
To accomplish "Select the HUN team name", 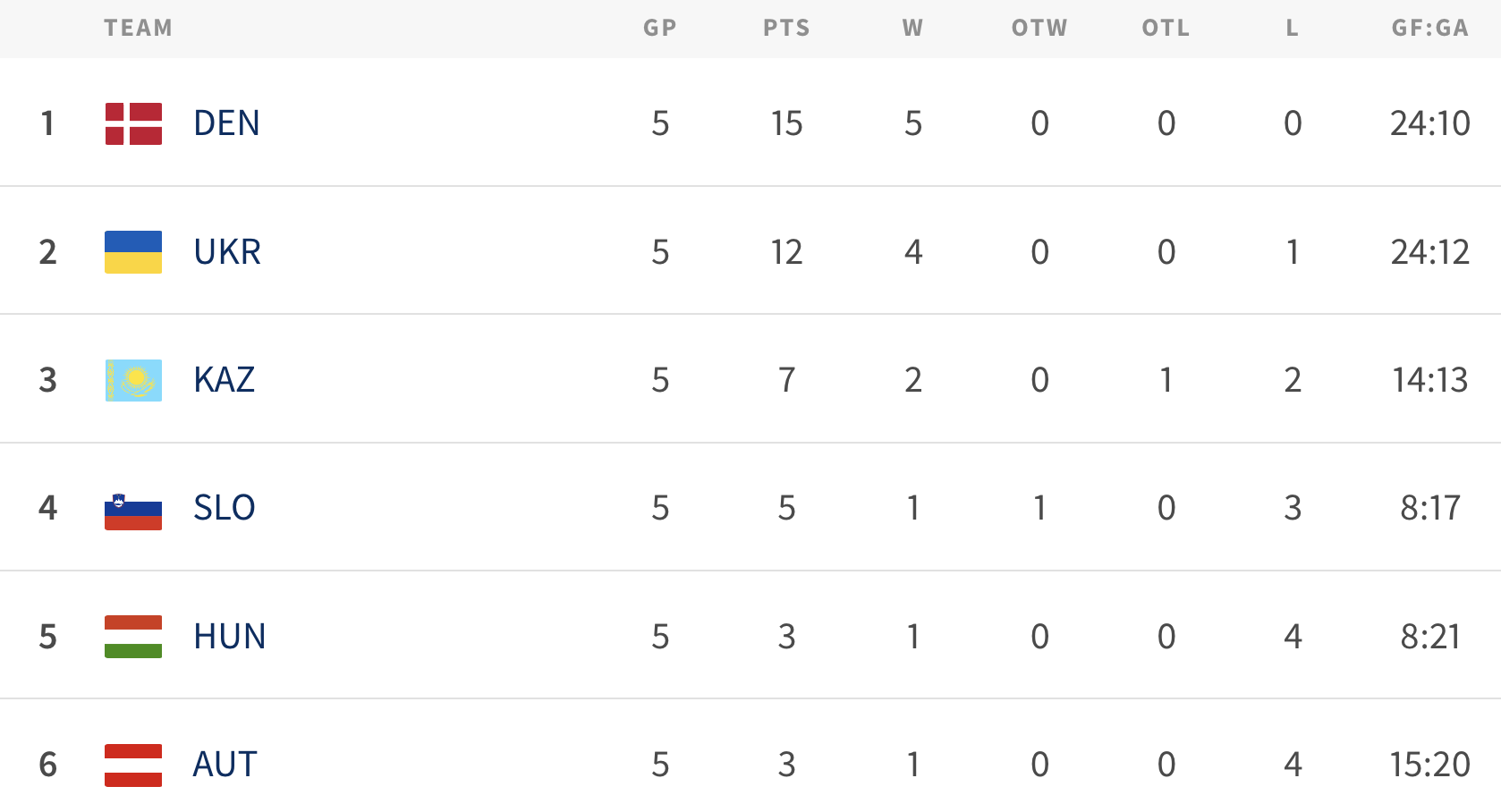I will [230, 637].
